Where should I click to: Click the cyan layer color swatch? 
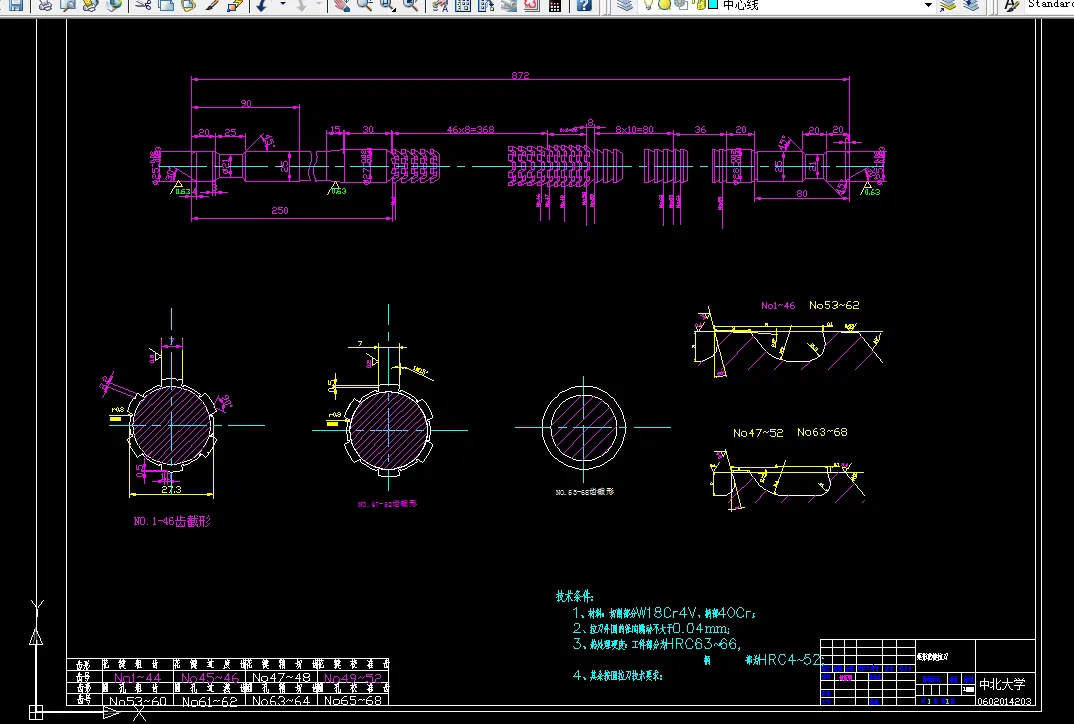(712, 4)
